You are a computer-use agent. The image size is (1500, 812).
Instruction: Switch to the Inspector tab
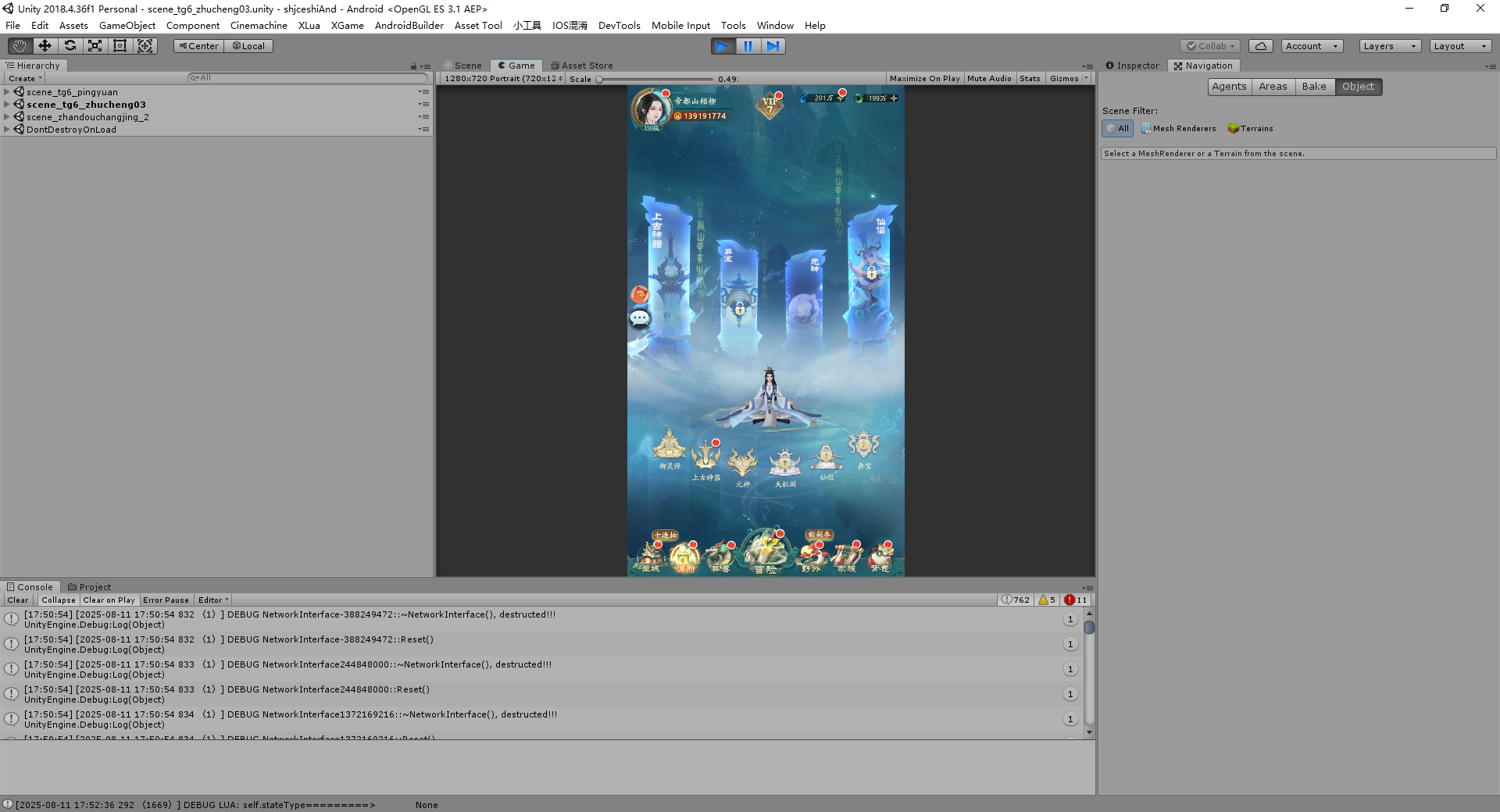tap(1132, 66)
